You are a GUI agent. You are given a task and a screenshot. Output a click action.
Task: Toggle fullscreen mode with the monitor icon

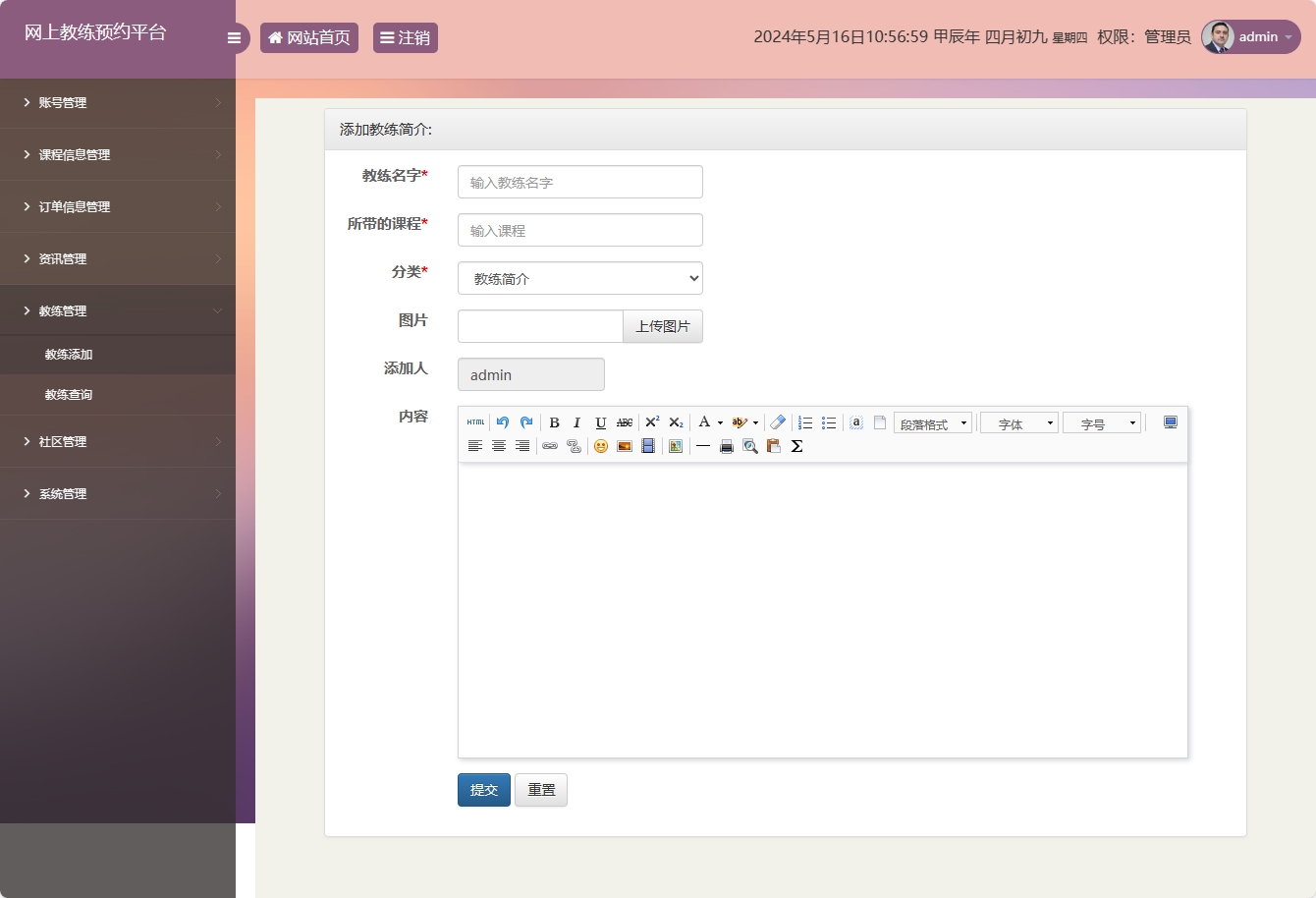click(1170, 421)
